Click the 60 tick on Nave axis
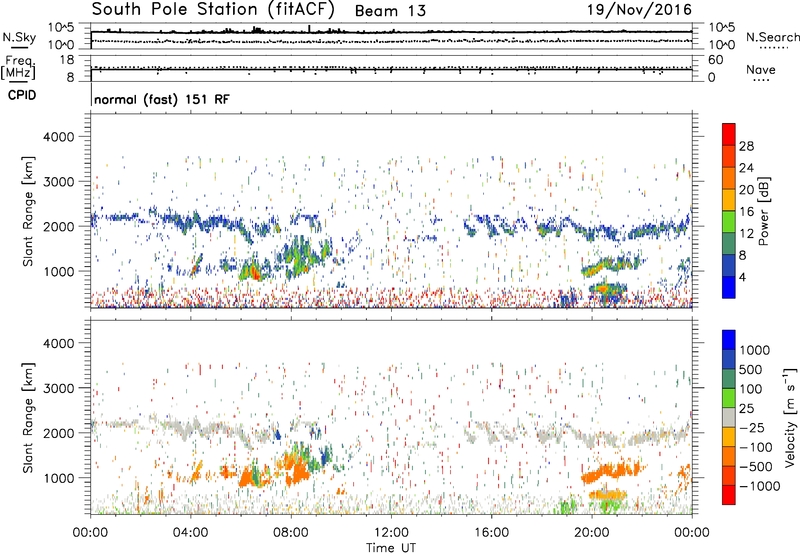 (716, 60)
